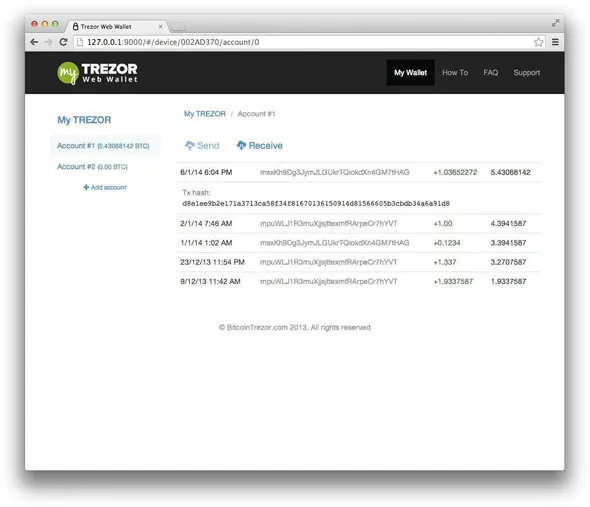Close the Trezor Web Wallet tab
Image resolution: width=590 pixels, height=507 pixels.
point(161,27)
